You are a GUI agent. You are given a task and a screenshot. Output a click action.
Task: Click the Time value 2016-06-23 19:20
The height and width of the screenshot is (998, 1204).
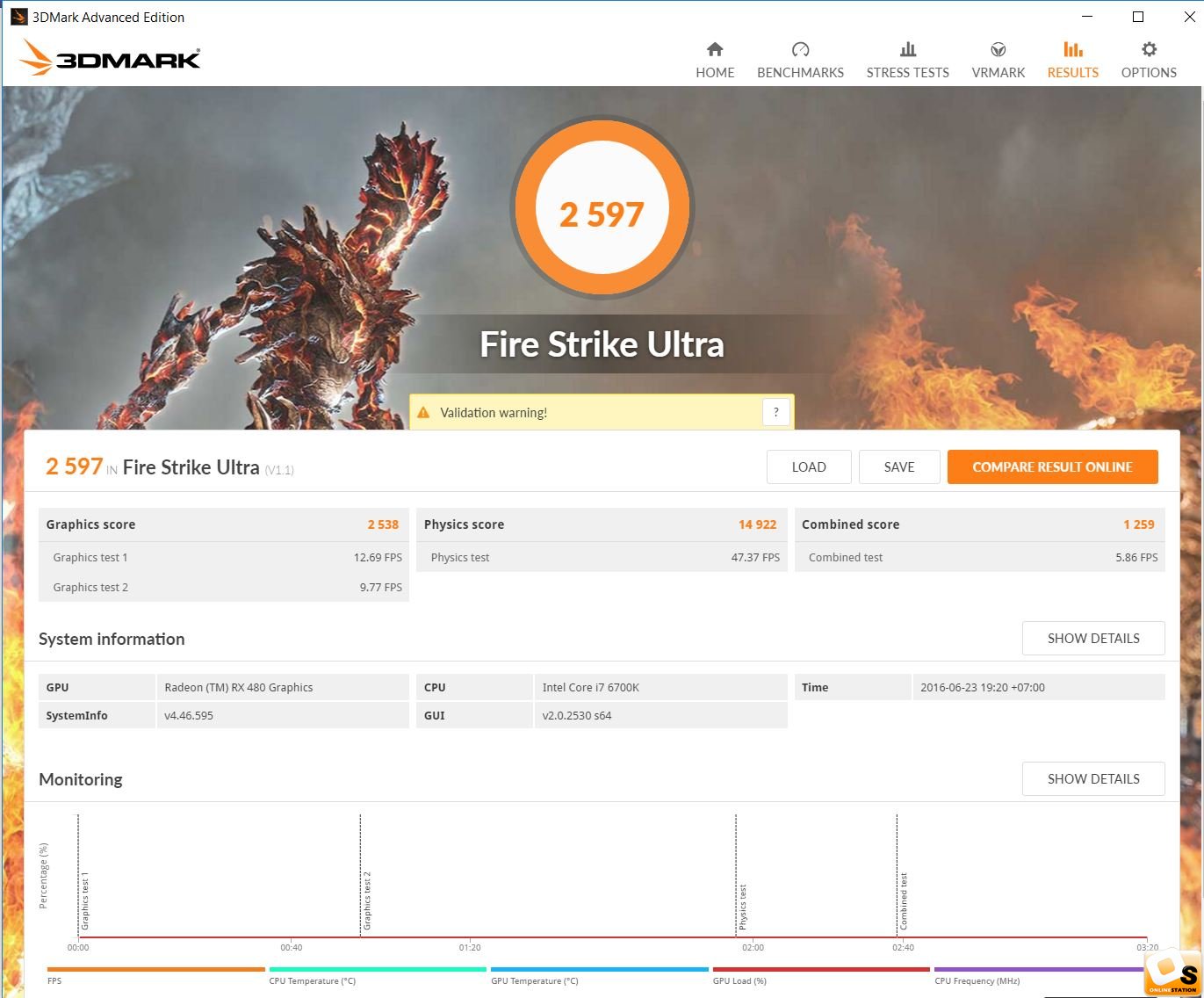tap(983, 687)
